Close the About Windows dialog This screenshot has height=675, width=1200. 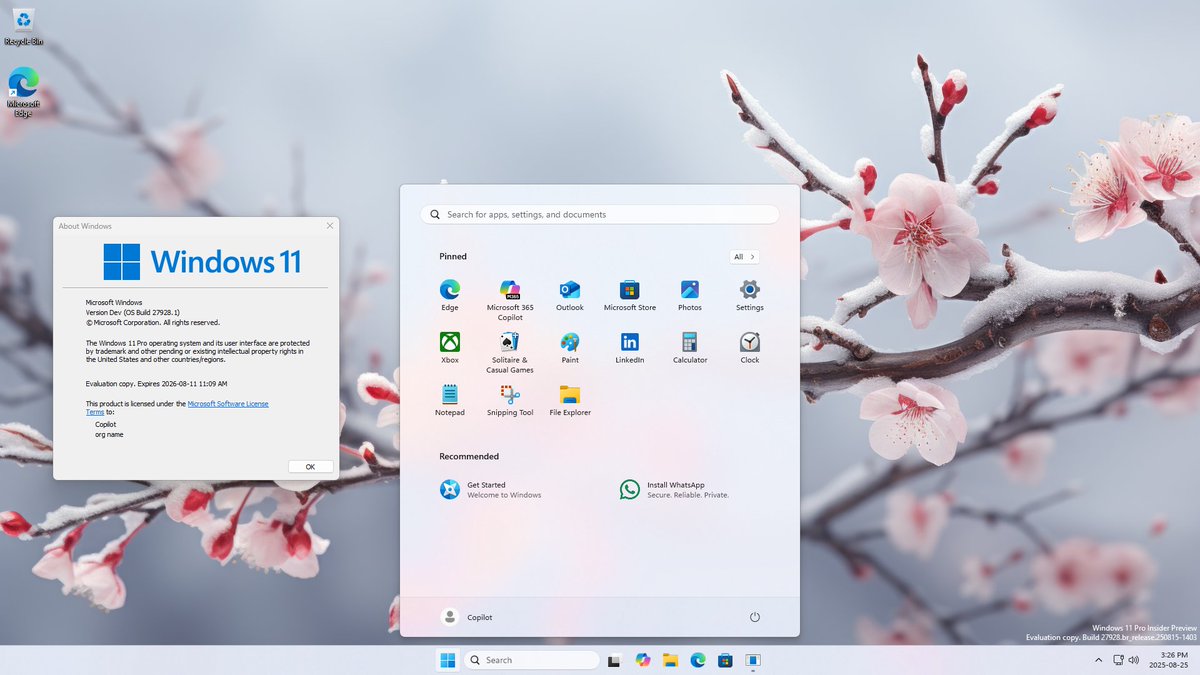click(x=329, y=226)
